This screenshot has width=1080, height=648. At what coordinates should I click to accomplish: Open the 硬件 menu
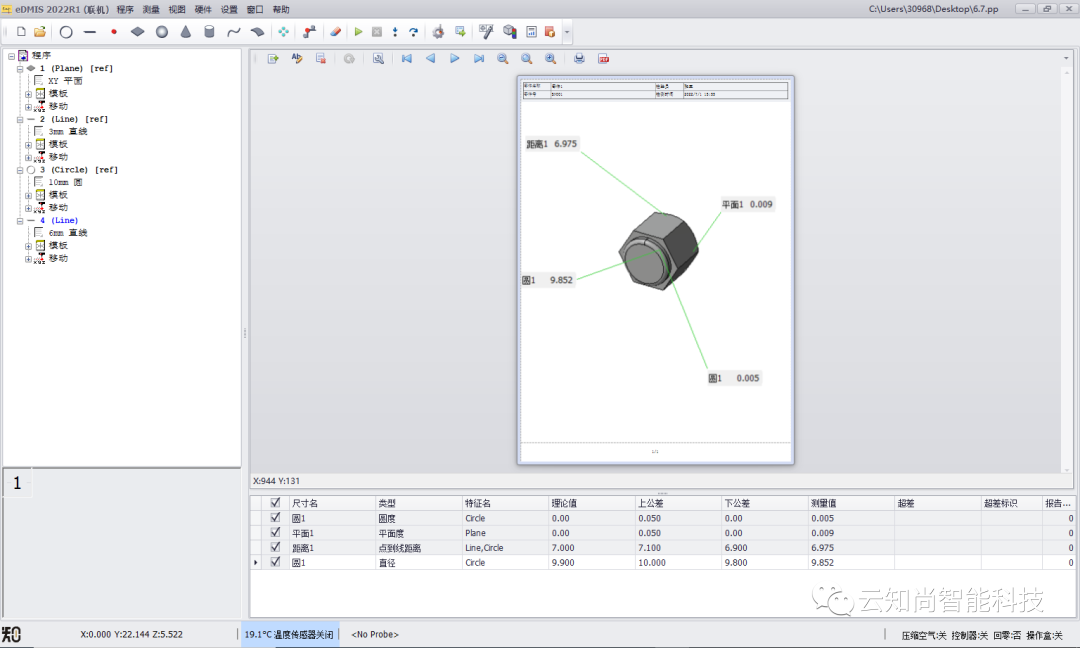(x=203, y=9)
